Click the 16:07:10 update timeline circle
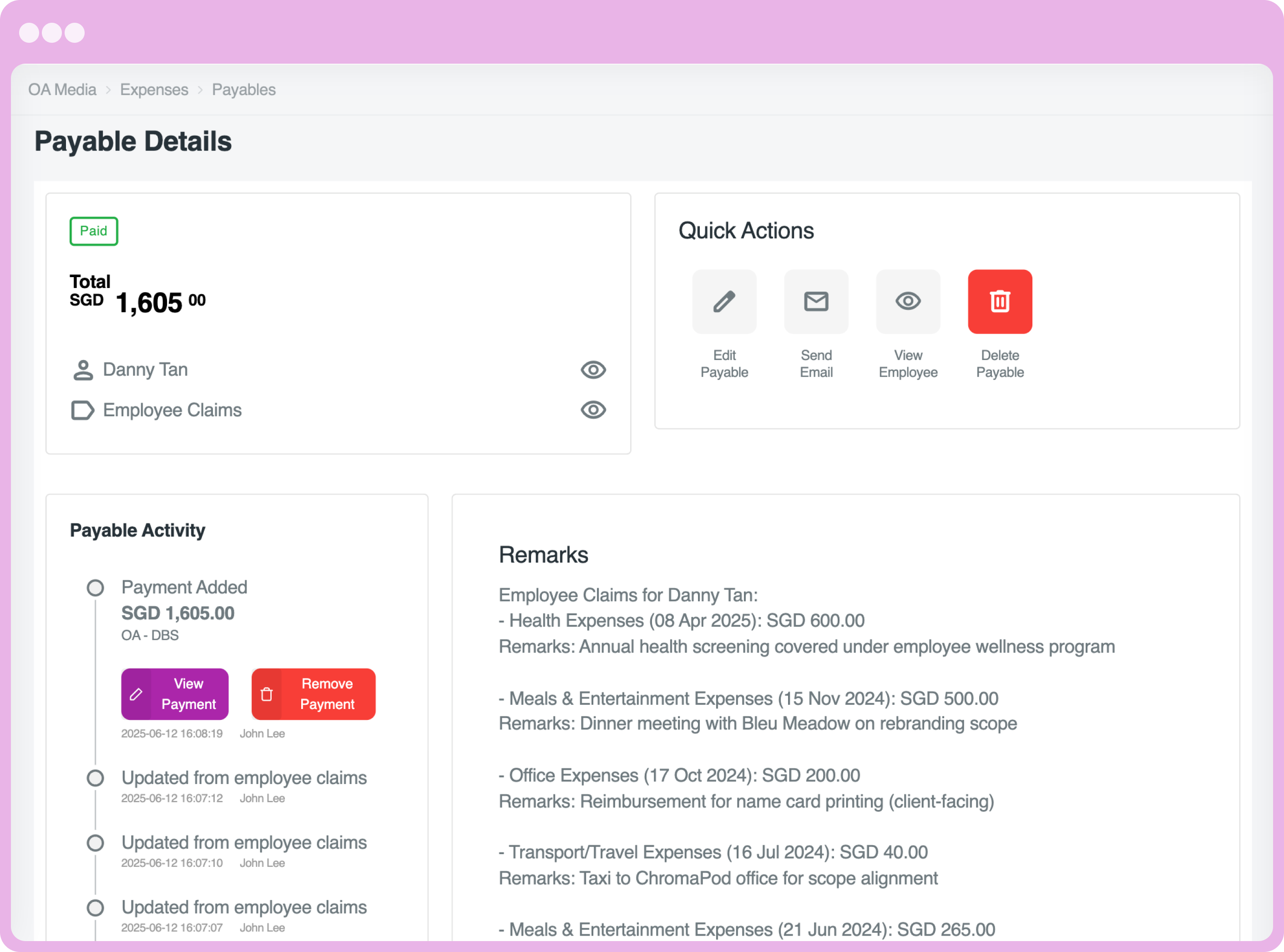1284x952 pixels. [x=95, y=843]
